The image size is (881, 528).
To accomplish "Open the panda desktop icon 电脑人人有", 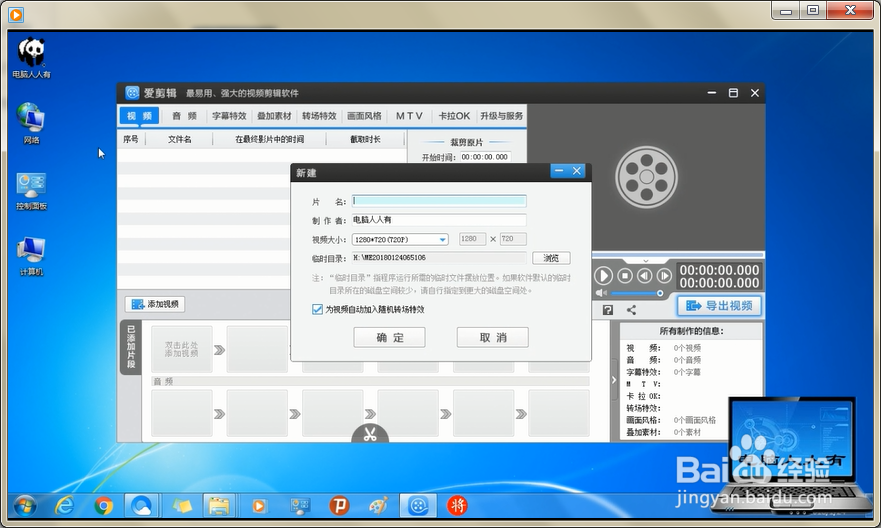I will pos(31,57).
